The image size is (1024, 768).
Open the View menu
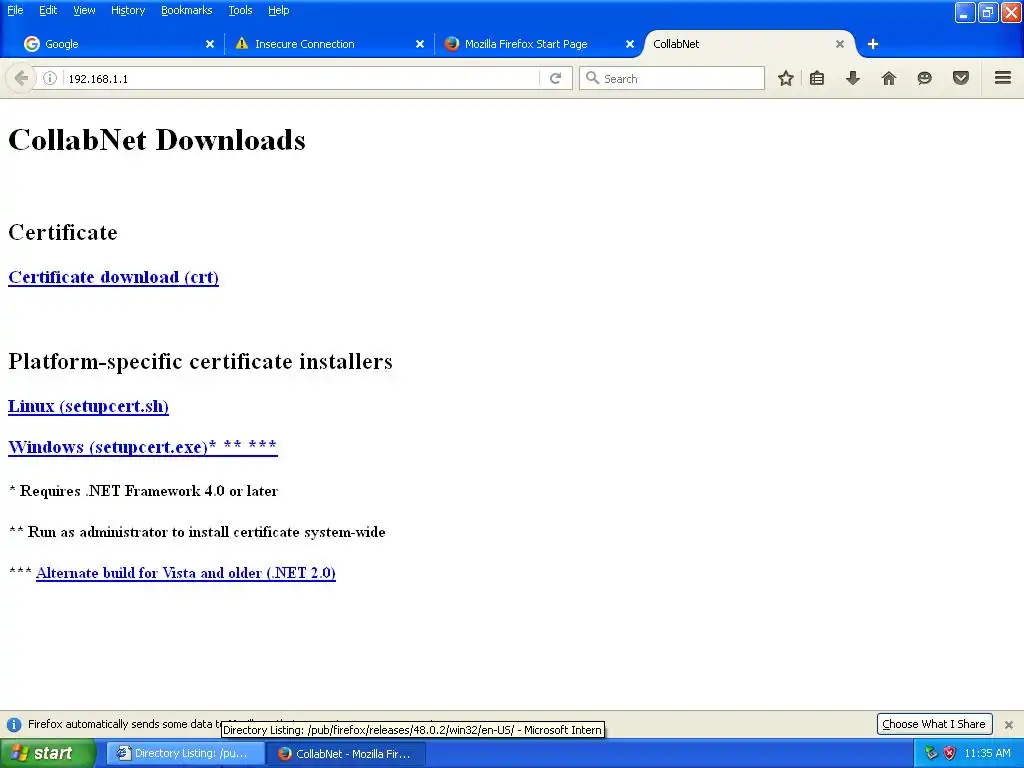click(84, 10)
